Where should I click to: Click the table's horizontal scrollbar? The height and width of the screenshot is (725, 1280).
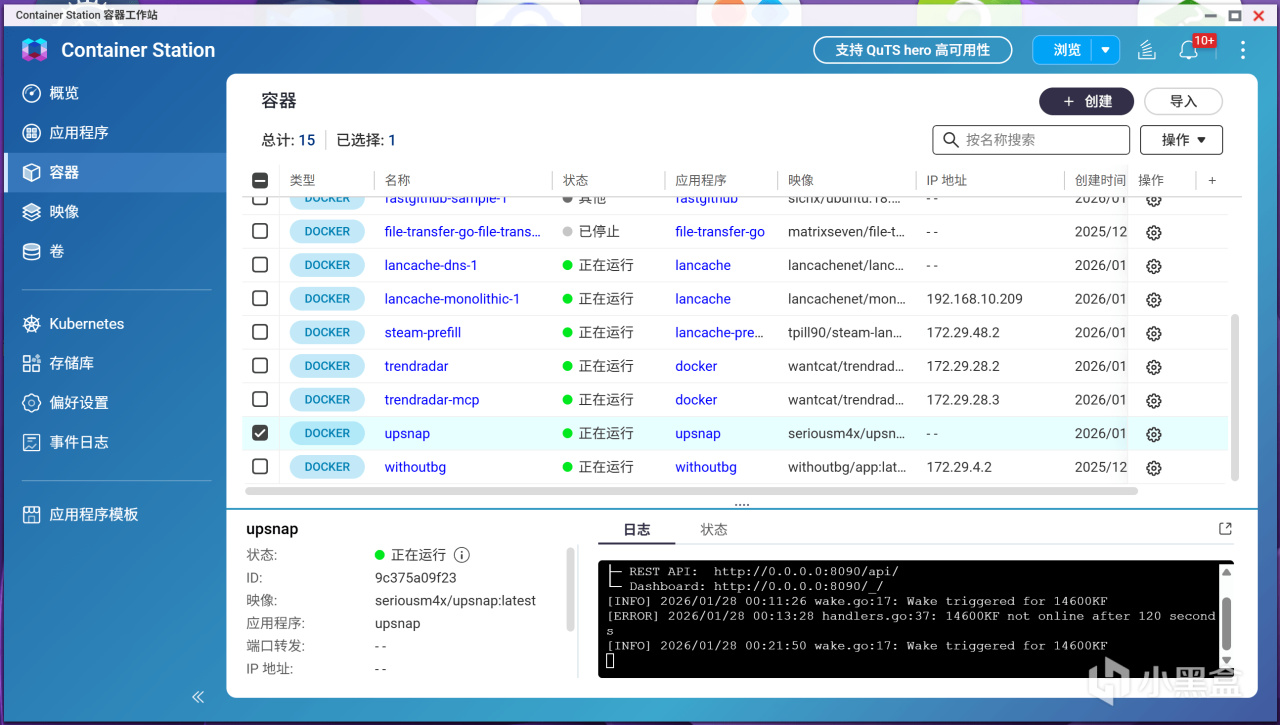[691, 491]
